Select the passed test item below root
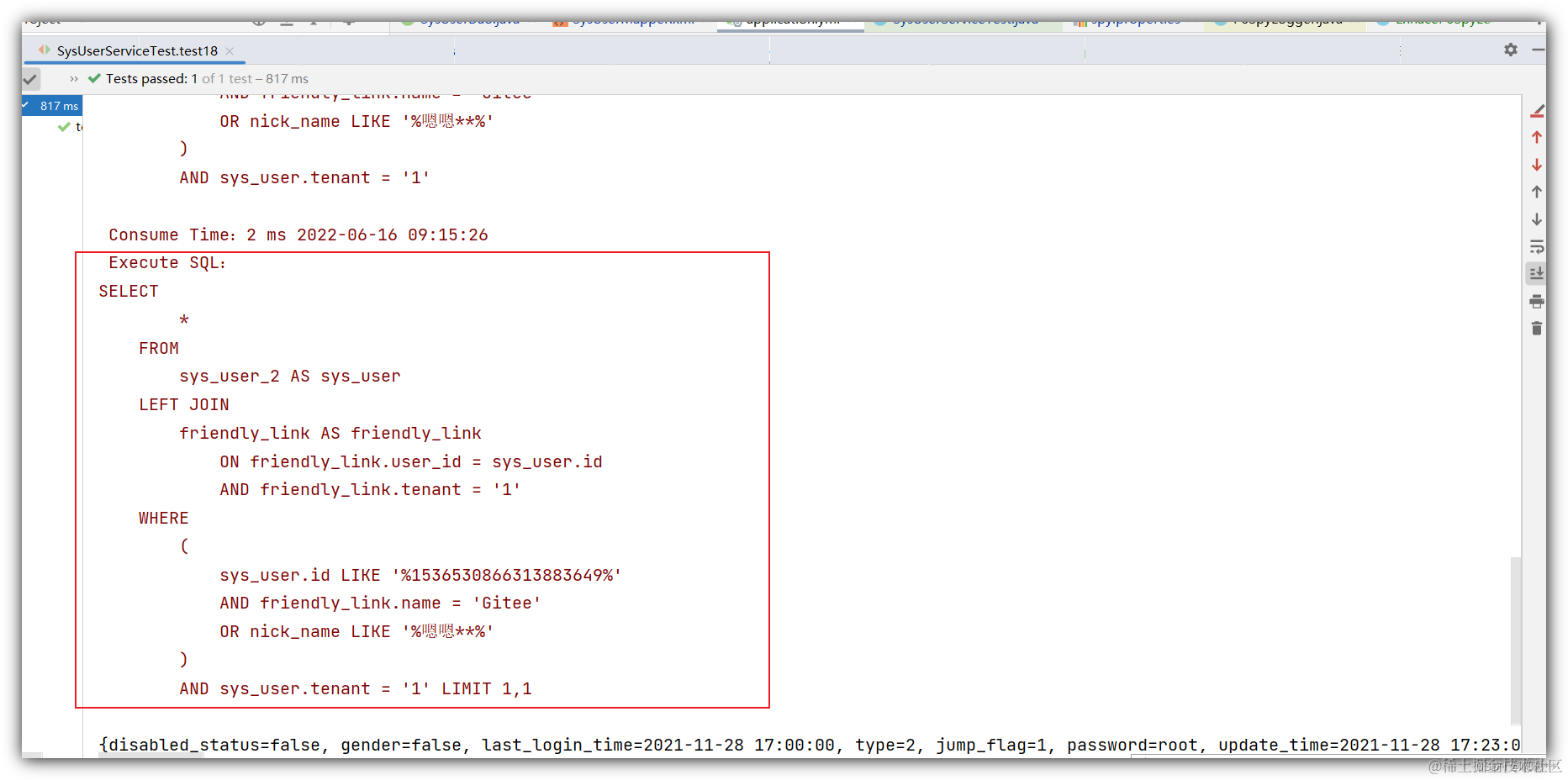Screen dimensions: 1568x780 pyautogui.click(x=70, y=127)
